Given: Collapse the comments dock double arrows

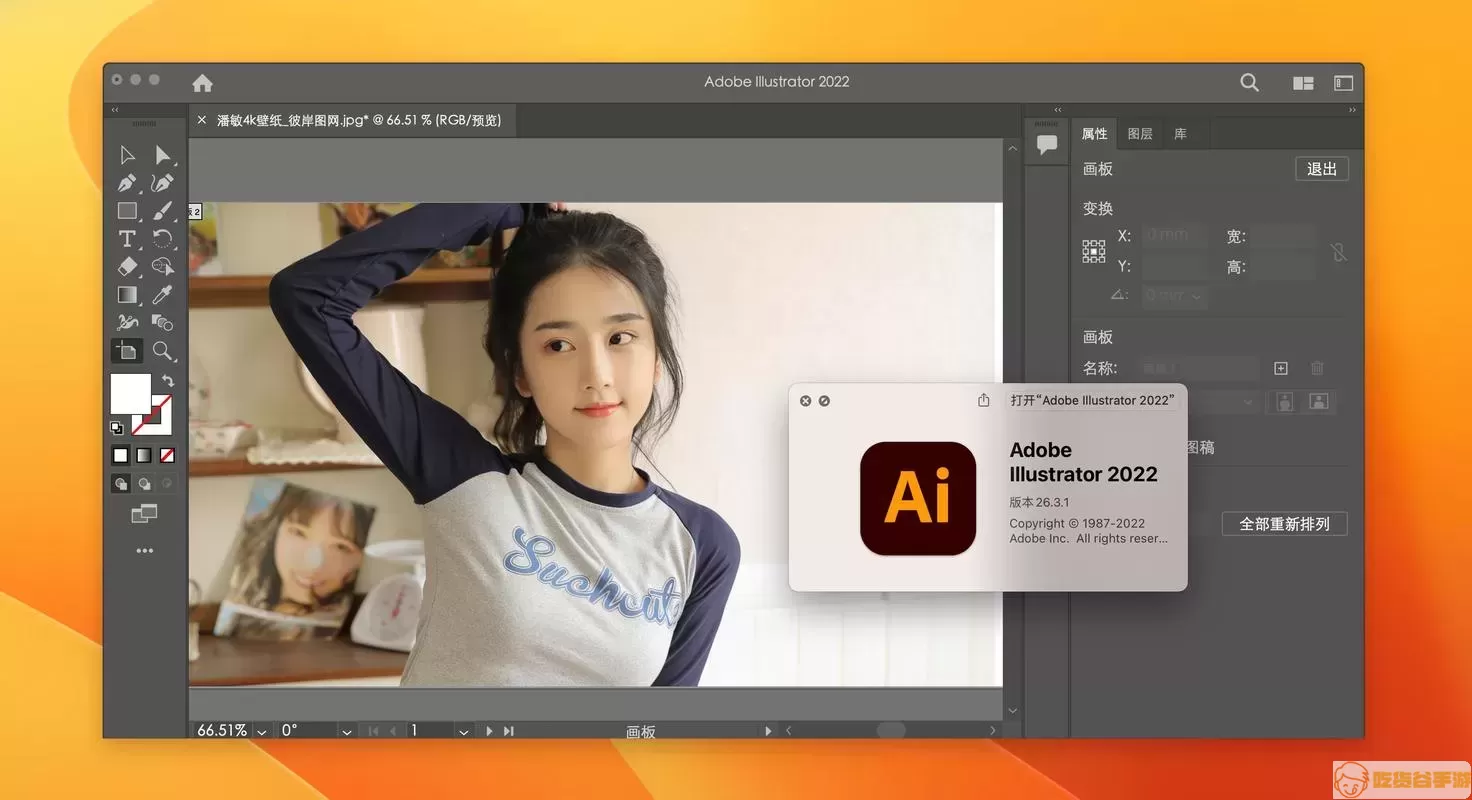Looking at the screenshot, I should [x=1058, y=110].
